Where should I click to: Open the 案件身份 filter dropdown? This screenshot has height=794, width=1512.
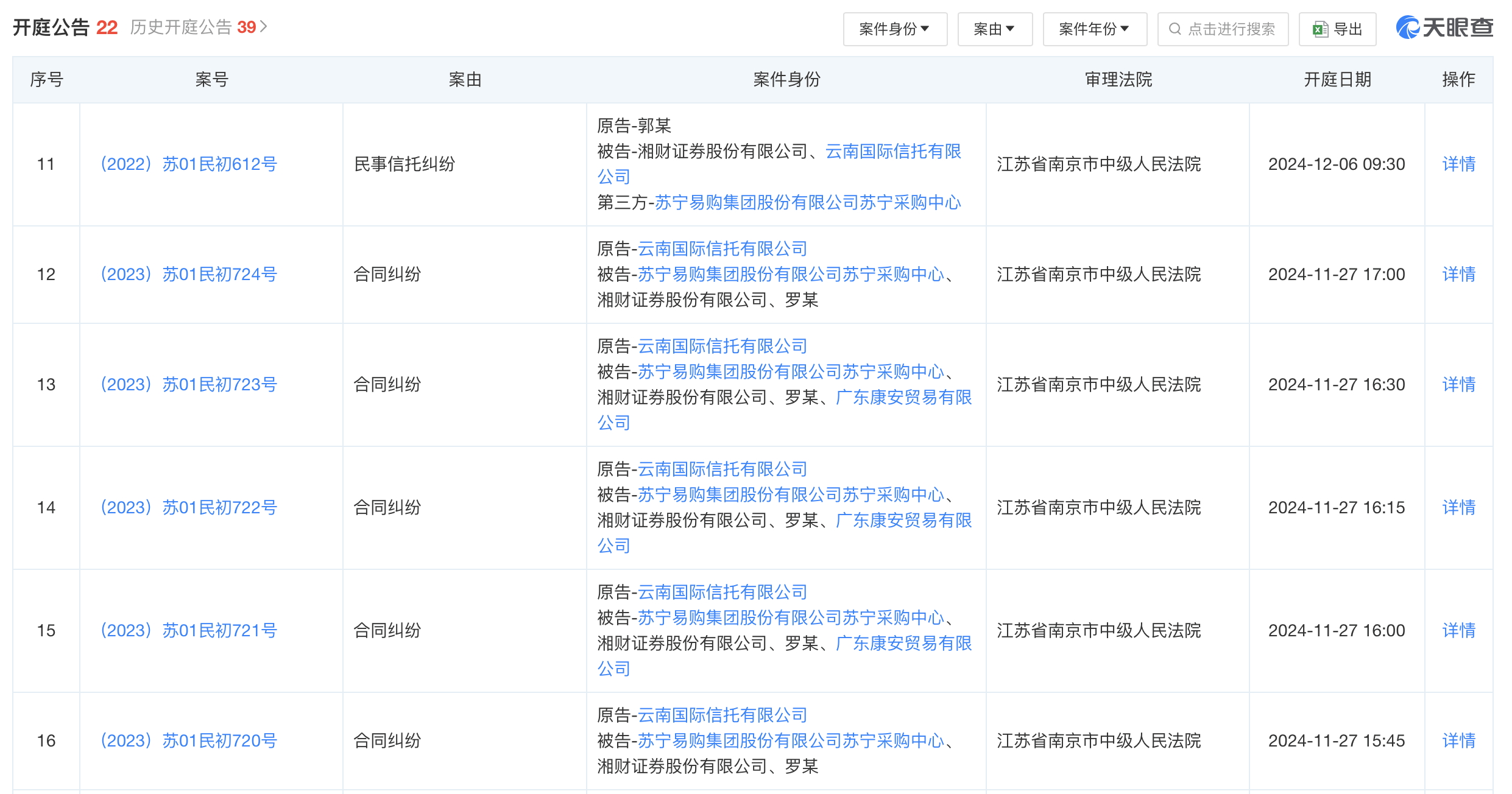pos(895,29)
